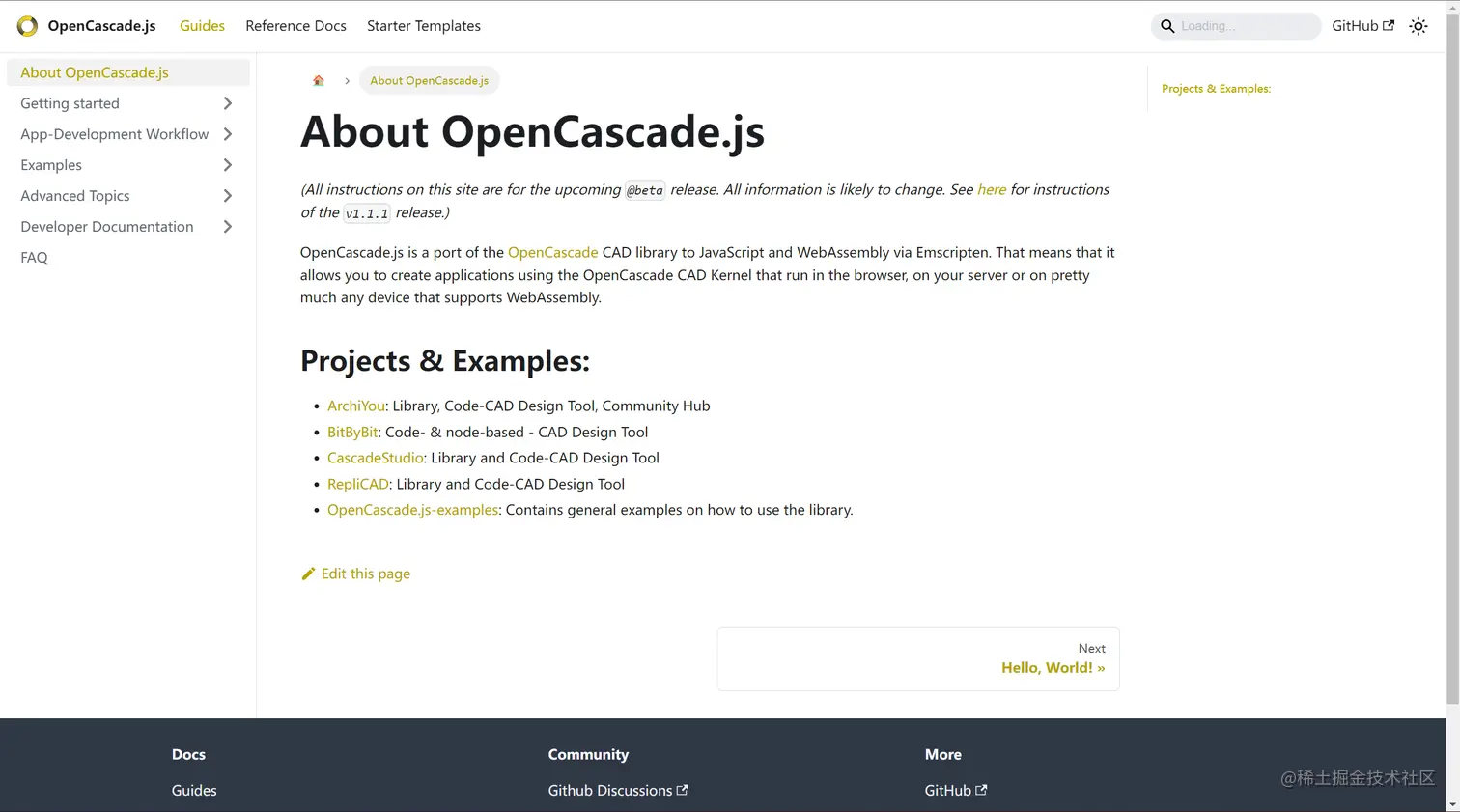Click the scrollbar down arrow
This screenshot has height=812, width=1460.
1452,804
